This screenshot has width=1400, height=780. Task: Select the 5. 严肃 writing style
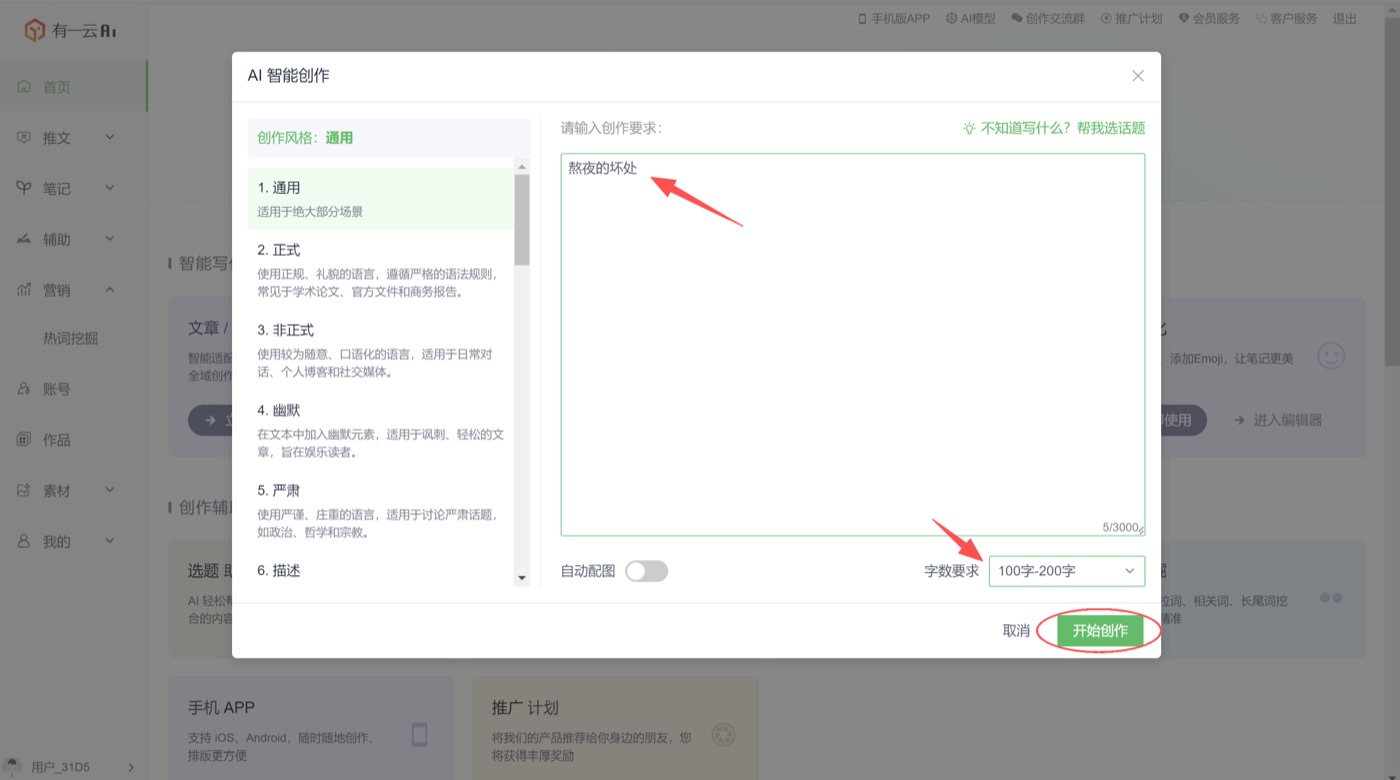[x=381, y=510]
